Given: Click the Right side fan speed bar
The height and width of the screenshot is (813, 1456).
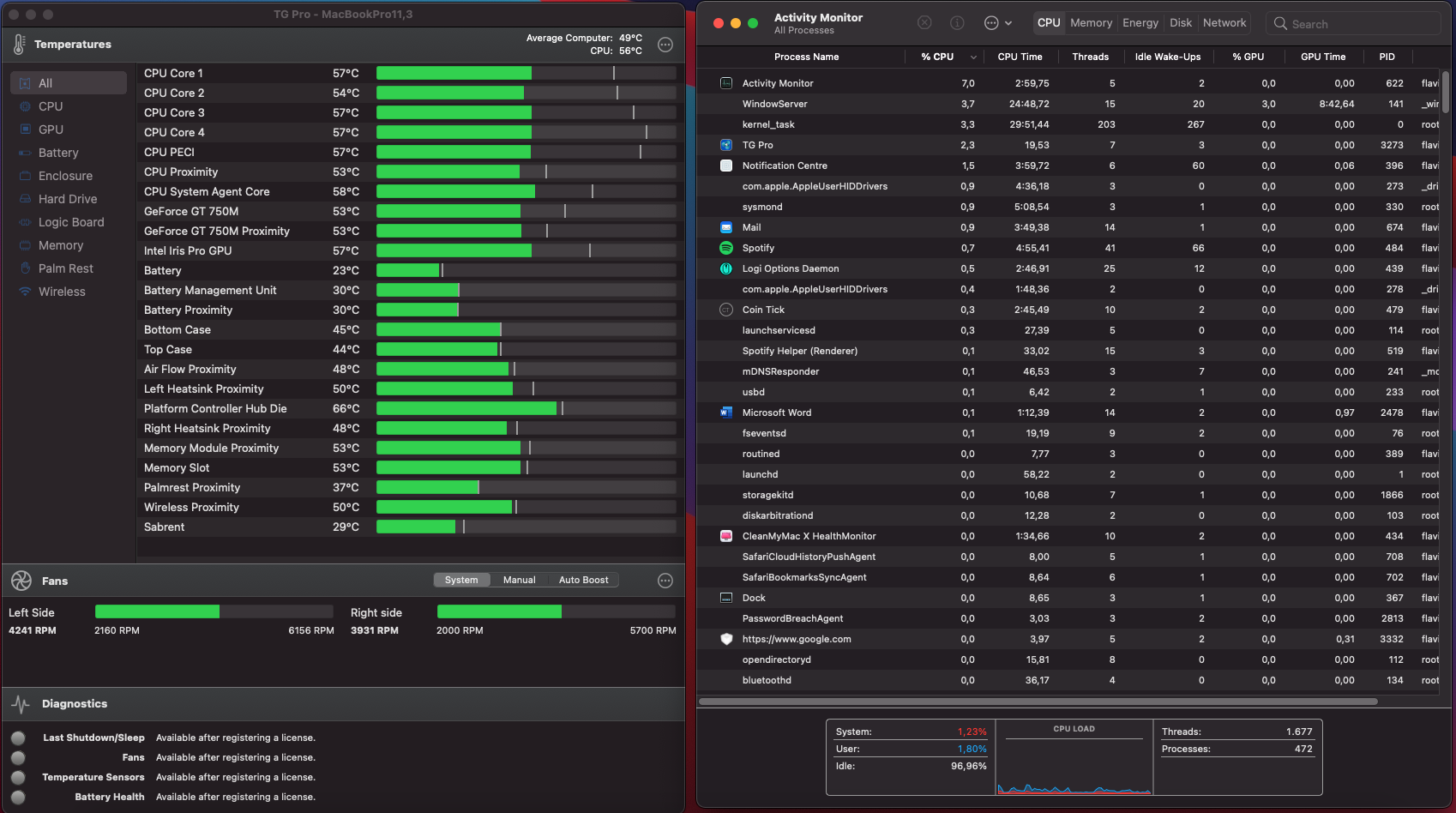Looking at the screenshot, I should (557, 611).
